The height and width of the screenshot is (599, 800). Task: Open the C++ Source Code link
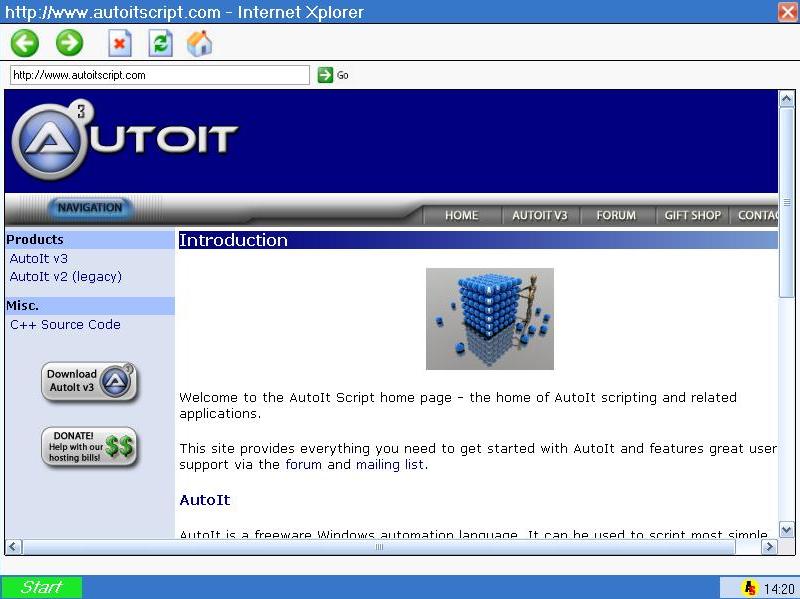point(65,325)
